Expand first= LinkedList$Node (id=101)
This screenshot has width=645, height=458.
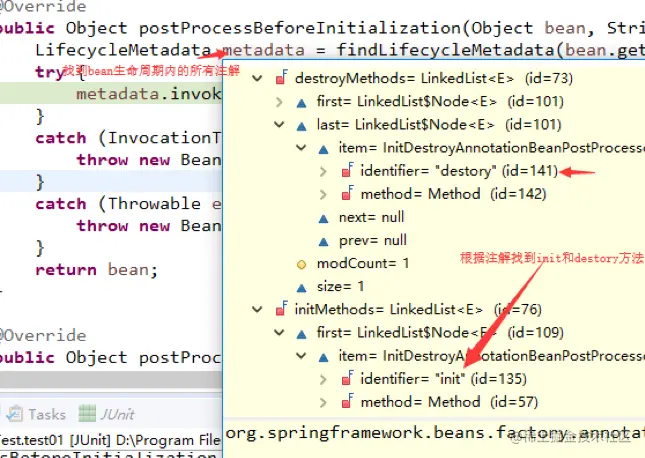coord(279,102)
